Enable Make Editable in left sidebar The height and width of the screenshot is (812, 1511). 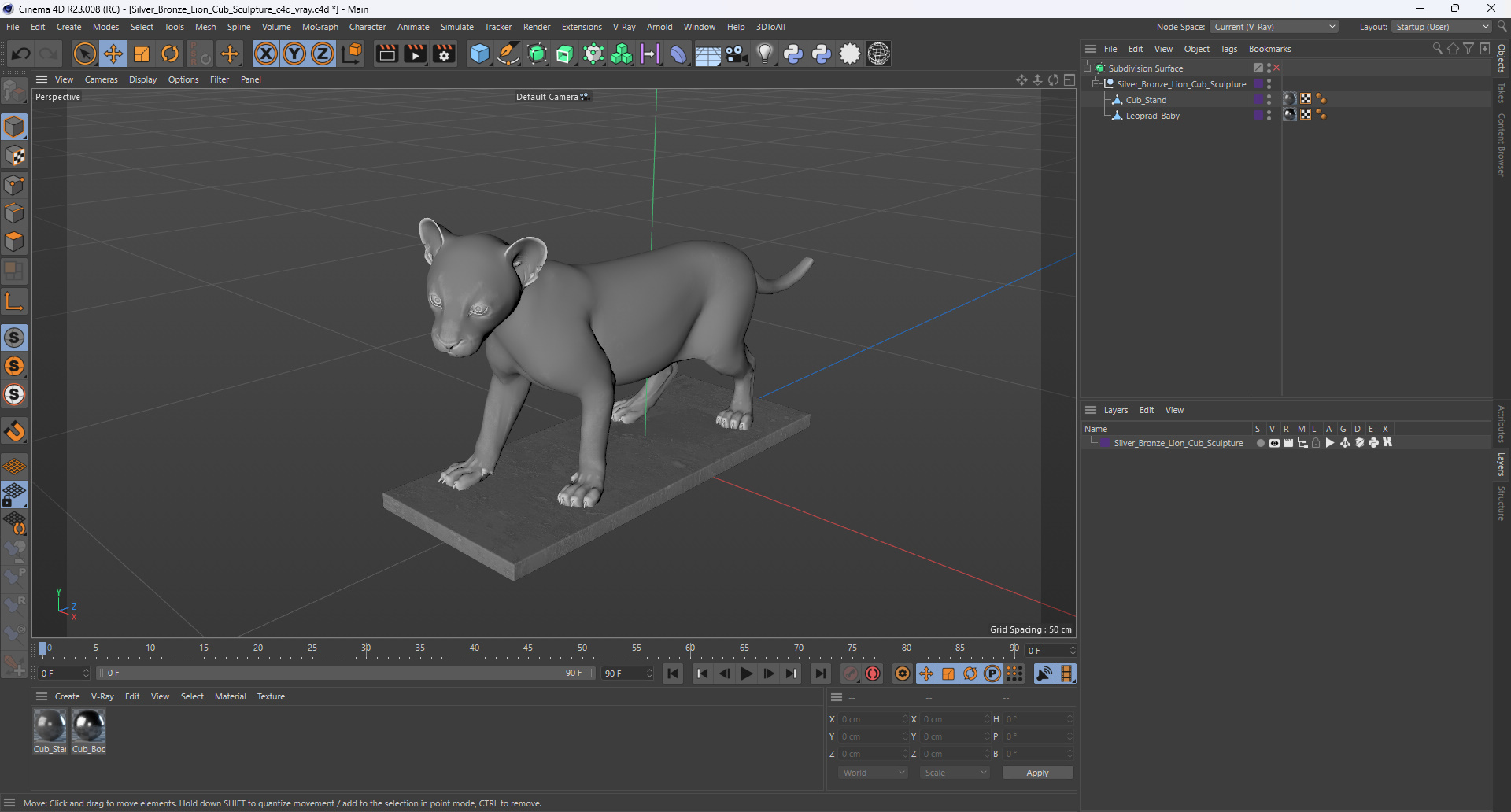[14, 92]
